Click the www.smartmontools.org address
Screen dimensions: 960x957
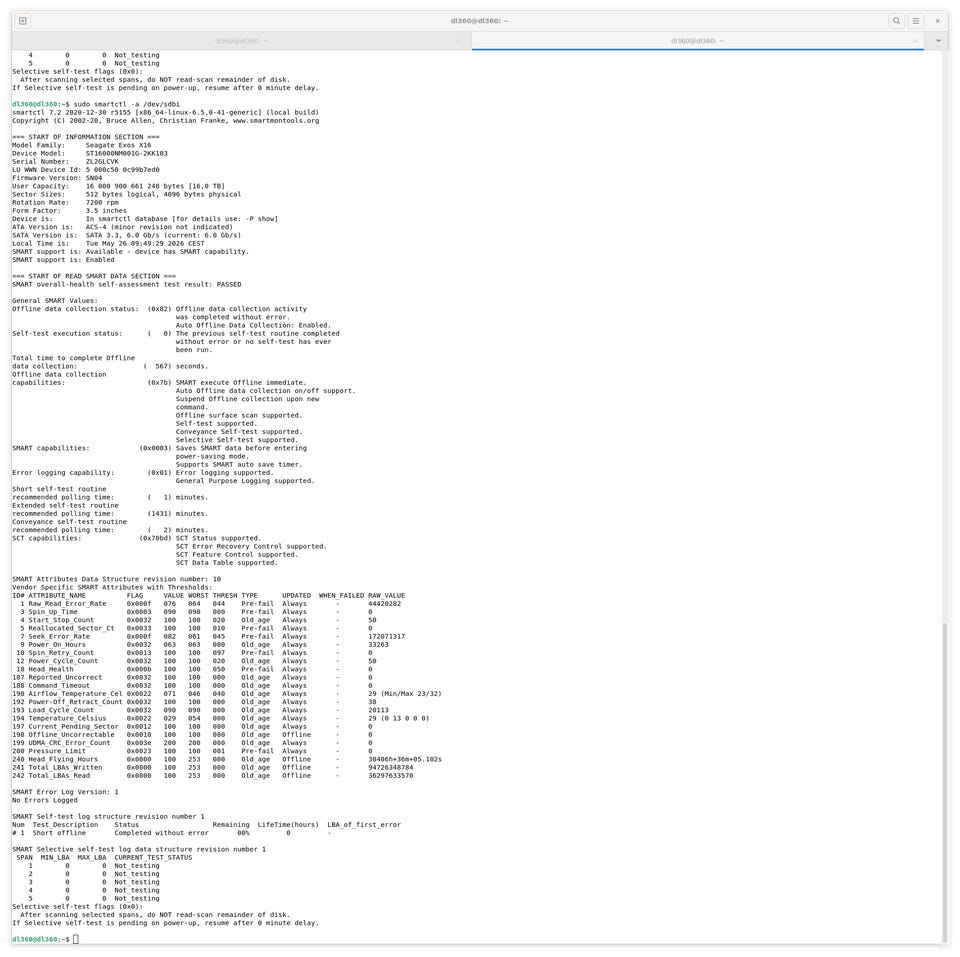276,121
